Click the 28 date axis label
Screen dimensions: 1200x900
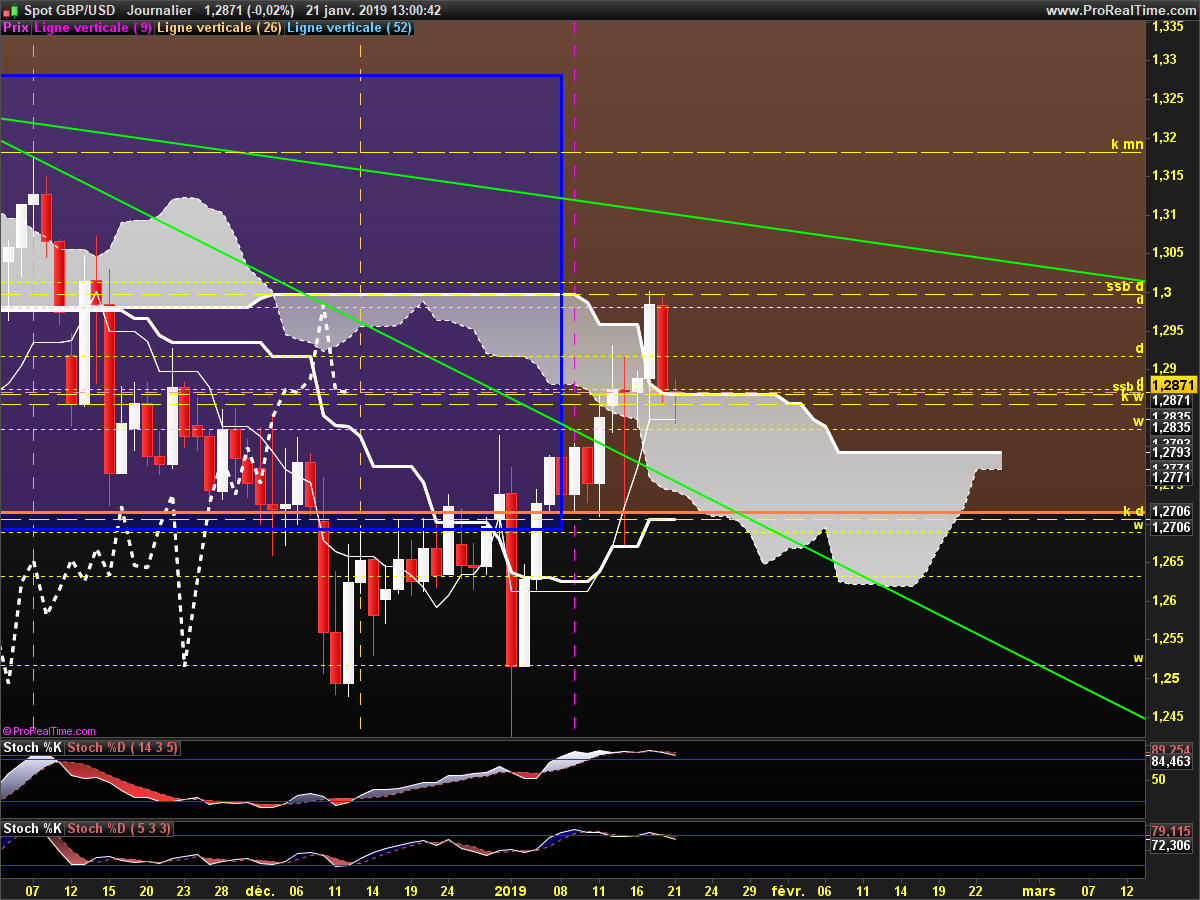(x=222, y=890)
